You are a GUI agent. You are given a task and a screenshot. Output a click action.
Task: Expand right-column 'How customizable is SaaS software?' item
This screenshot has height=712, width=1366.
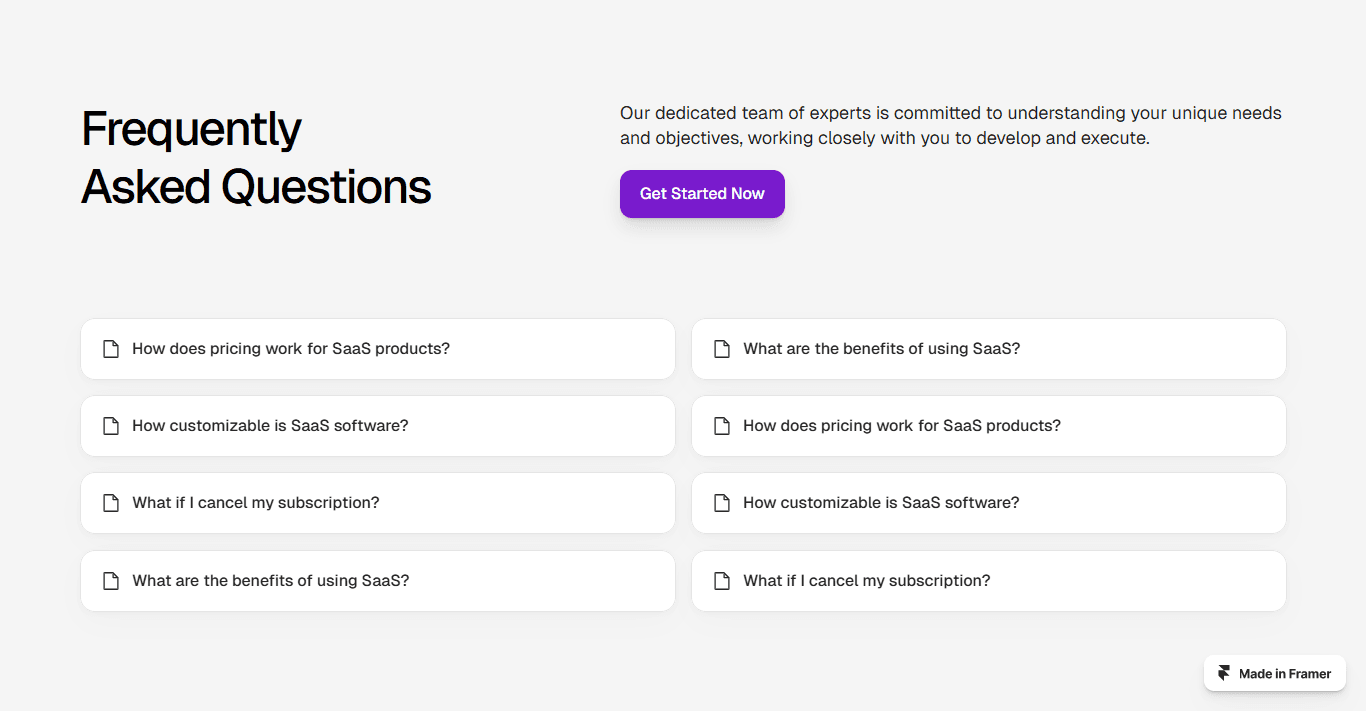pos(989,503)
